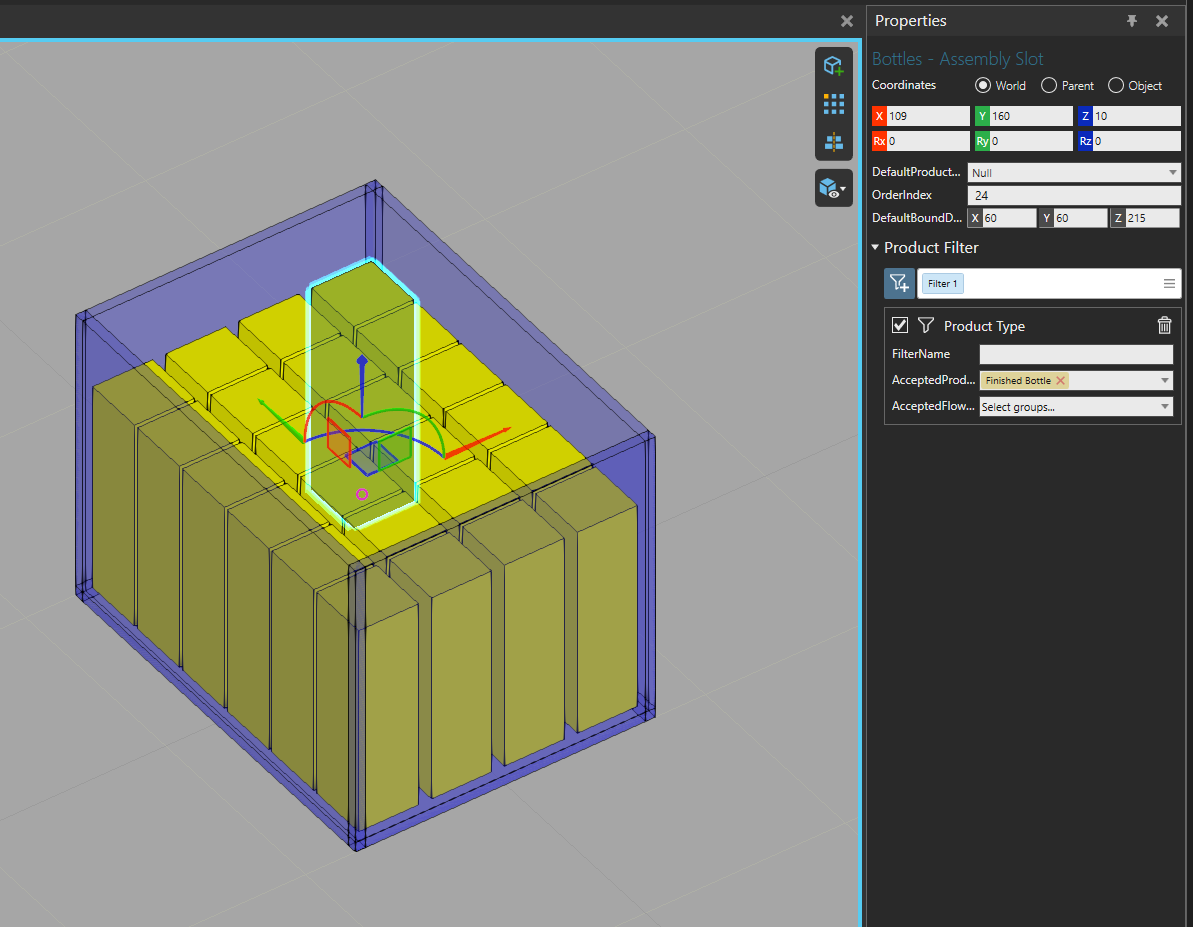Click the FilterName text field
The height and width of the screenshot is (927, 1193).
pyautogui.click(x=1075, y=354)
